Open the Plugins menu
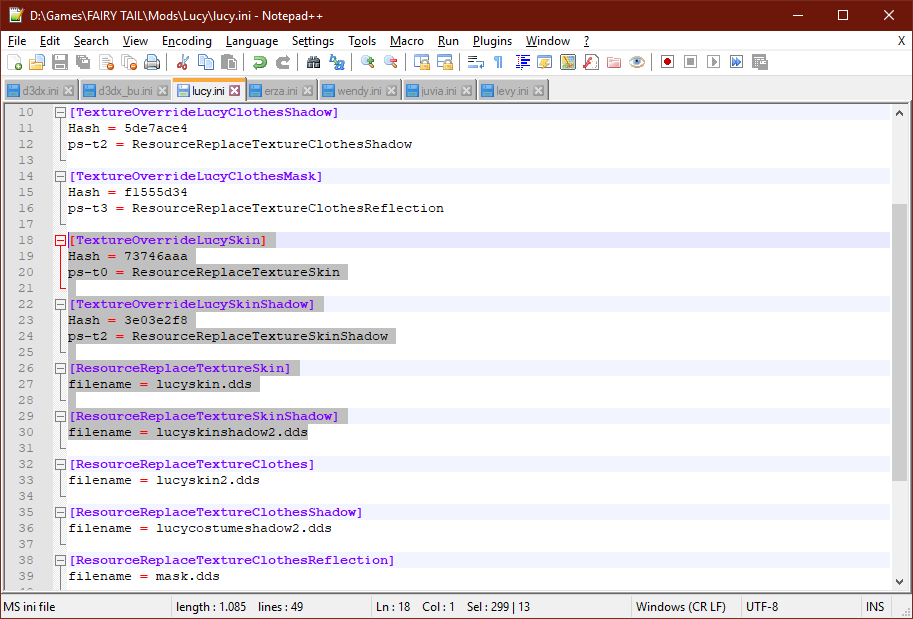Screen dimensions: 913x619 pos(492,41)
